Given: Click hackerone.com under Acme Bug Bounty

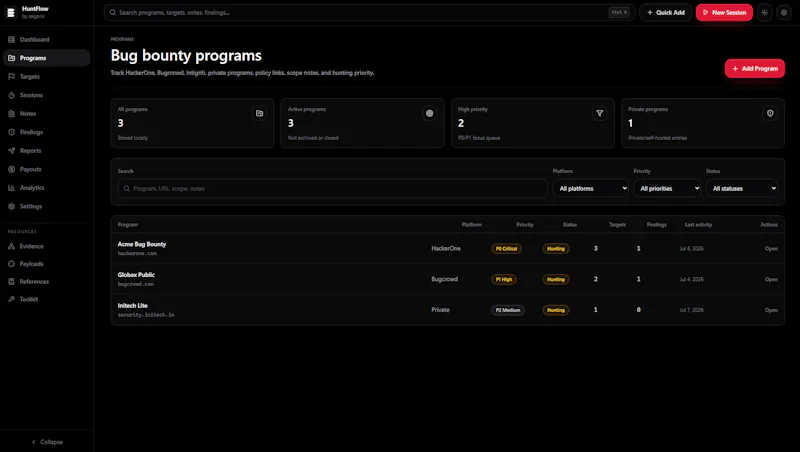Looking at the screenshot, I should pyautogui.click(x=137, y=254).
